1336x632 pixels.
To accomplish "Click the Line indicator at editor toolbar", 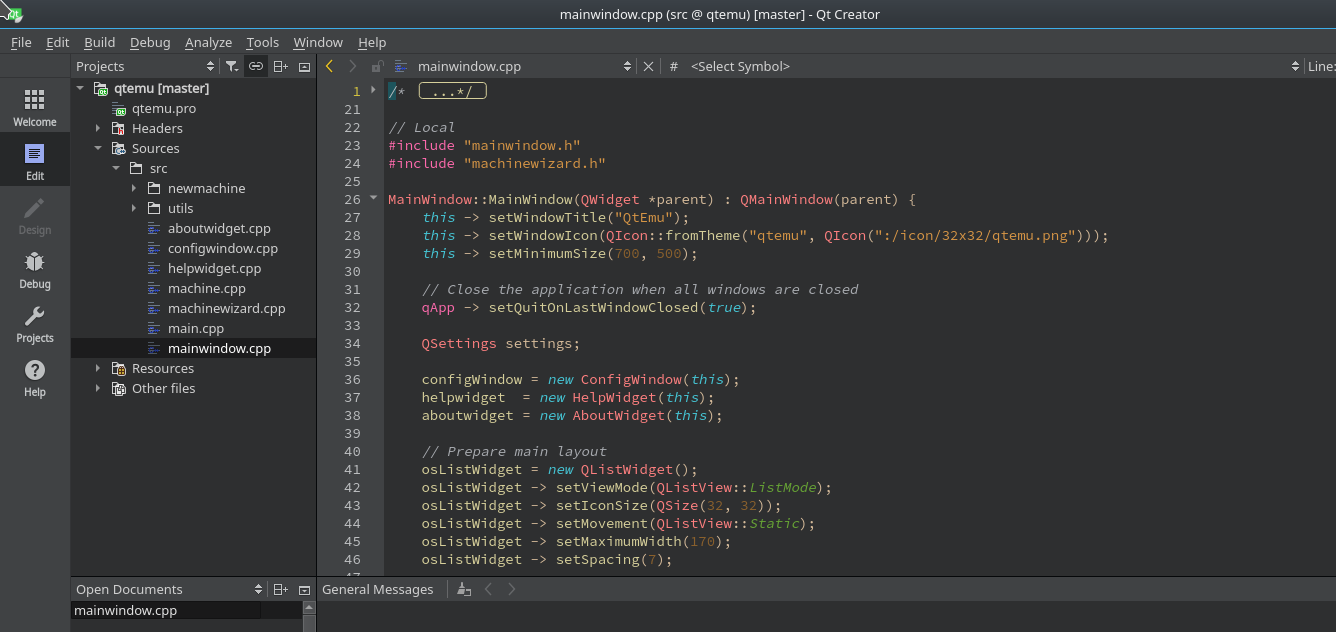I will (x=1321, y=66).
